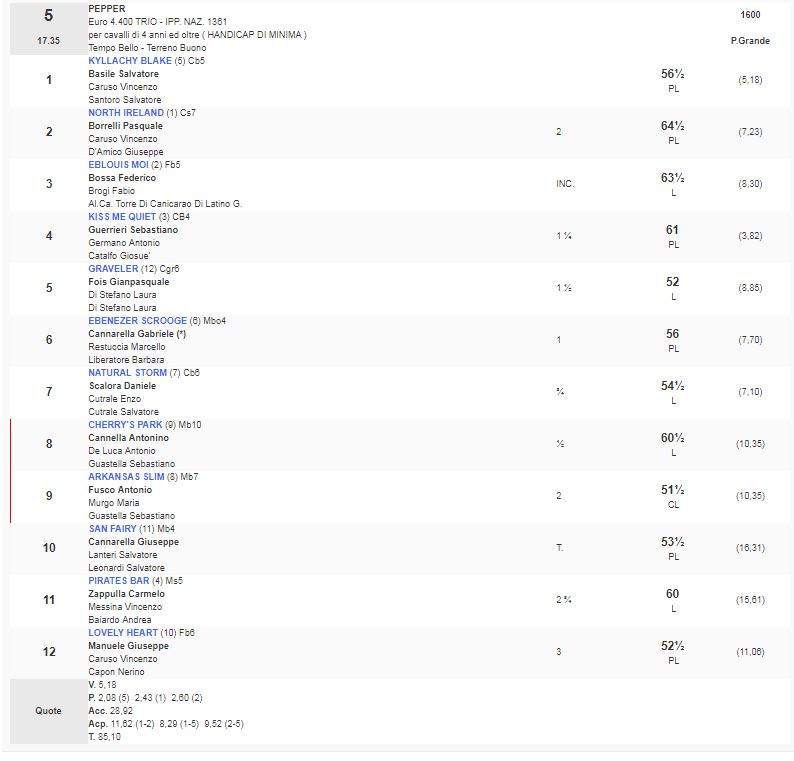This screenshot has width=794, height=761.
Task: Select the Quote label cell
Action: (48, 711)
